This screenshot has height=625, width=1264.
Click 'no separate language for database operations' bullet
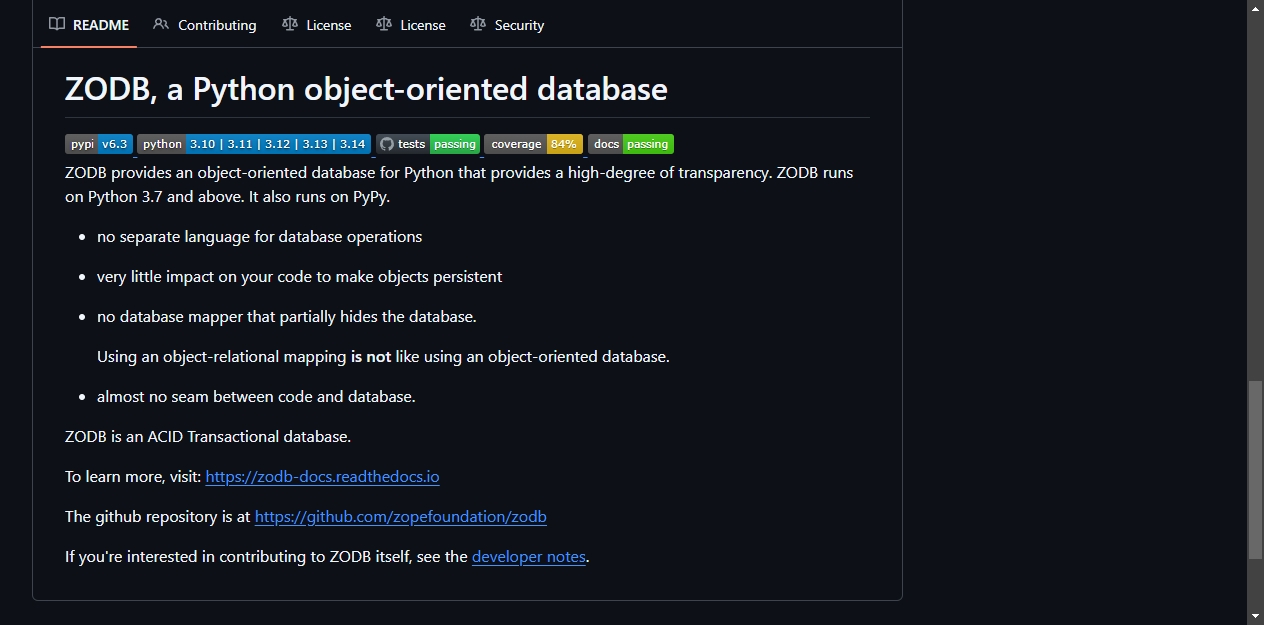click(260, 237)
